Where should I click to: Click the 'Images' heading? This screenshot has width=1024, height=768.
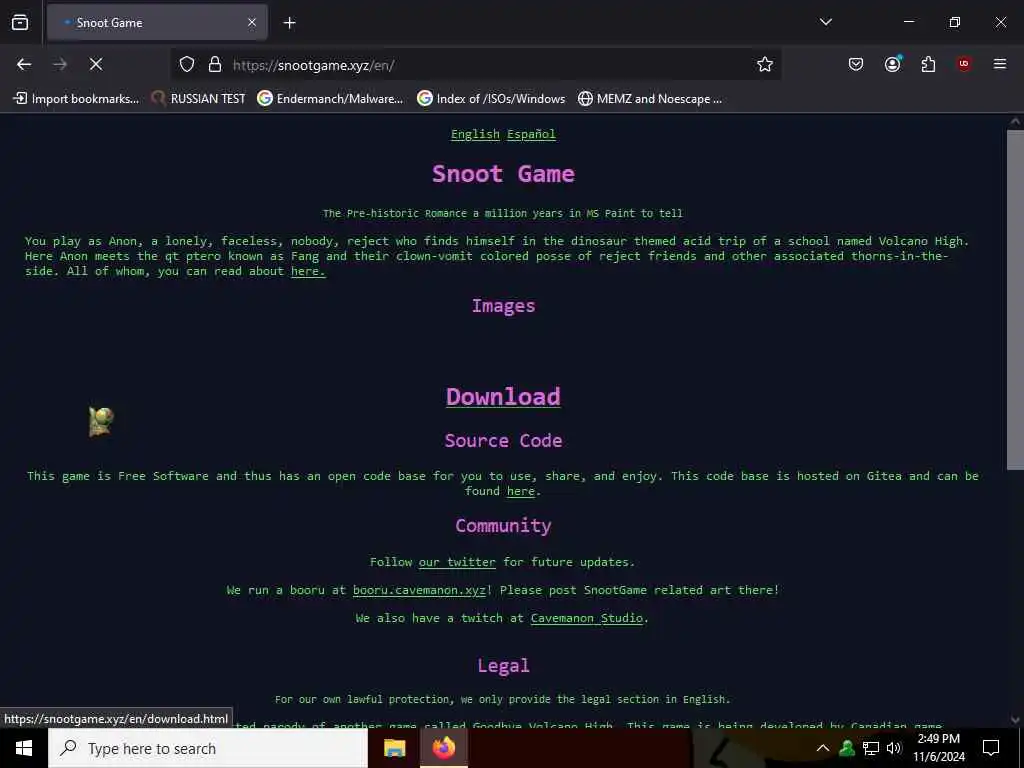tap(503, 306)
